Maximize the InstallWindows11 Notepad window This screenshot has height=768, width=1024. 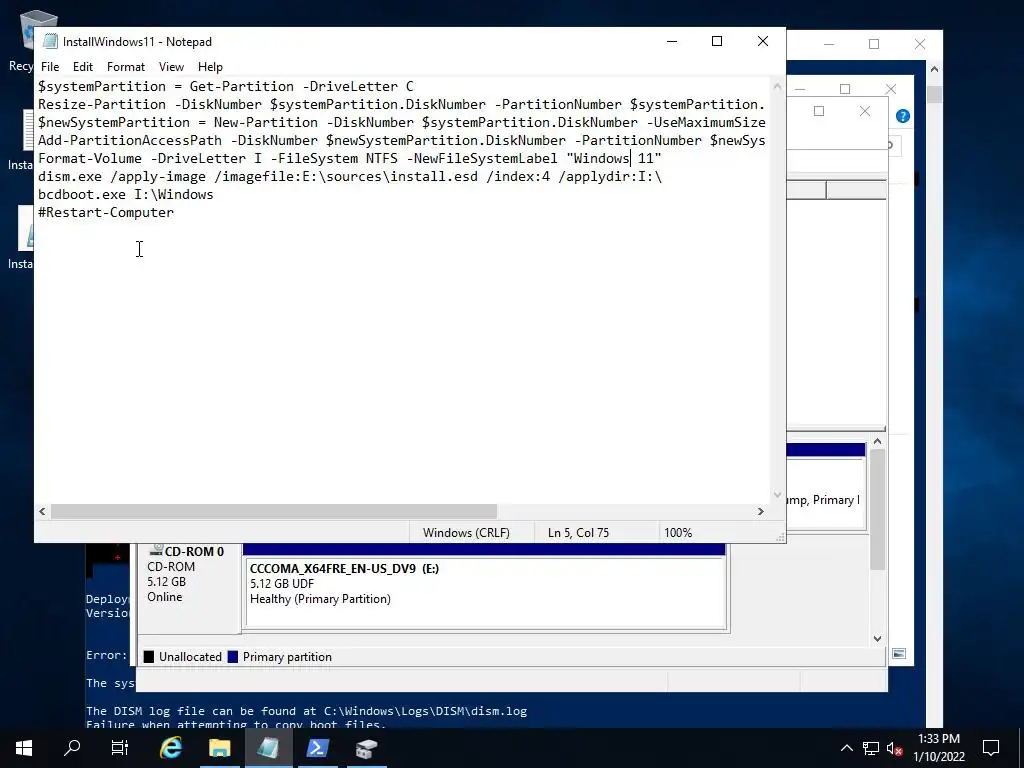[x=717, y=41]
